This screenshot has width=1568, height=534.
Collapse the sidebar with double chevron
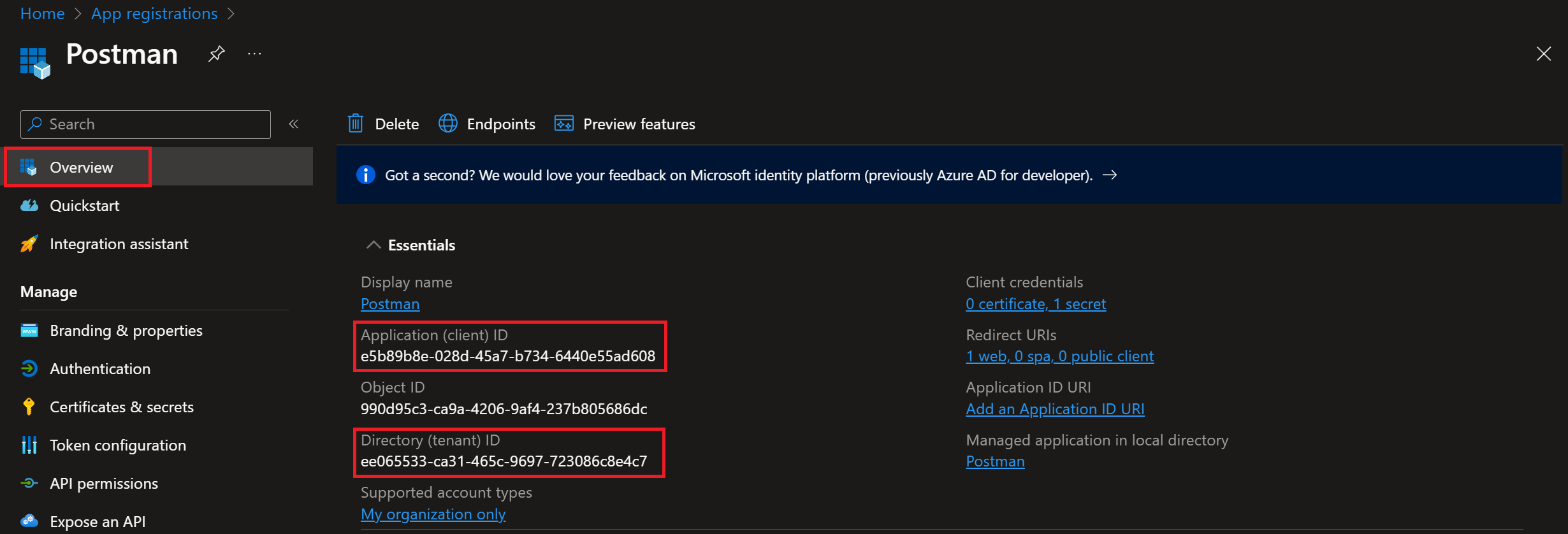(x=294, y=124)
